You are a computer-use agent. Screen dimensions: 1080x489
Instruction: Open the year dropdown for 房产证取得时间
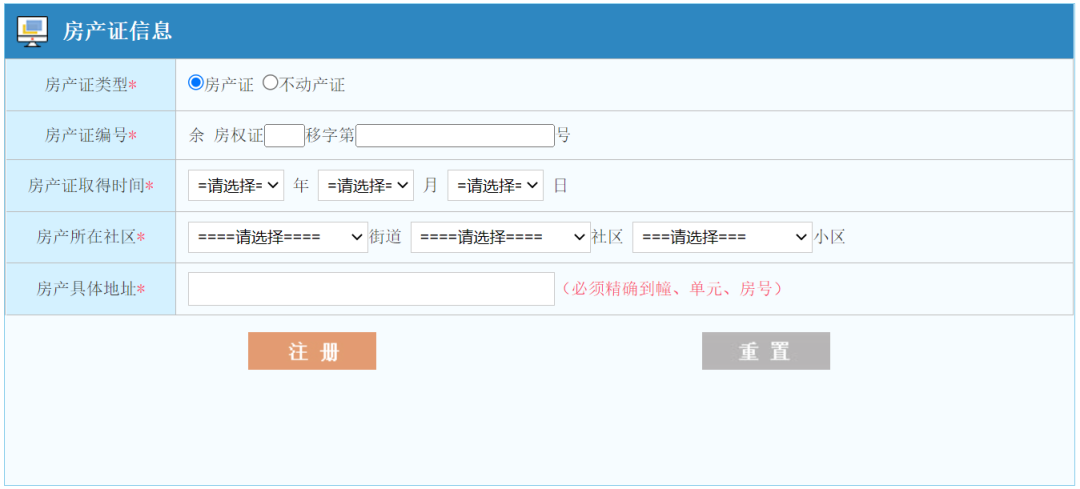236,185
